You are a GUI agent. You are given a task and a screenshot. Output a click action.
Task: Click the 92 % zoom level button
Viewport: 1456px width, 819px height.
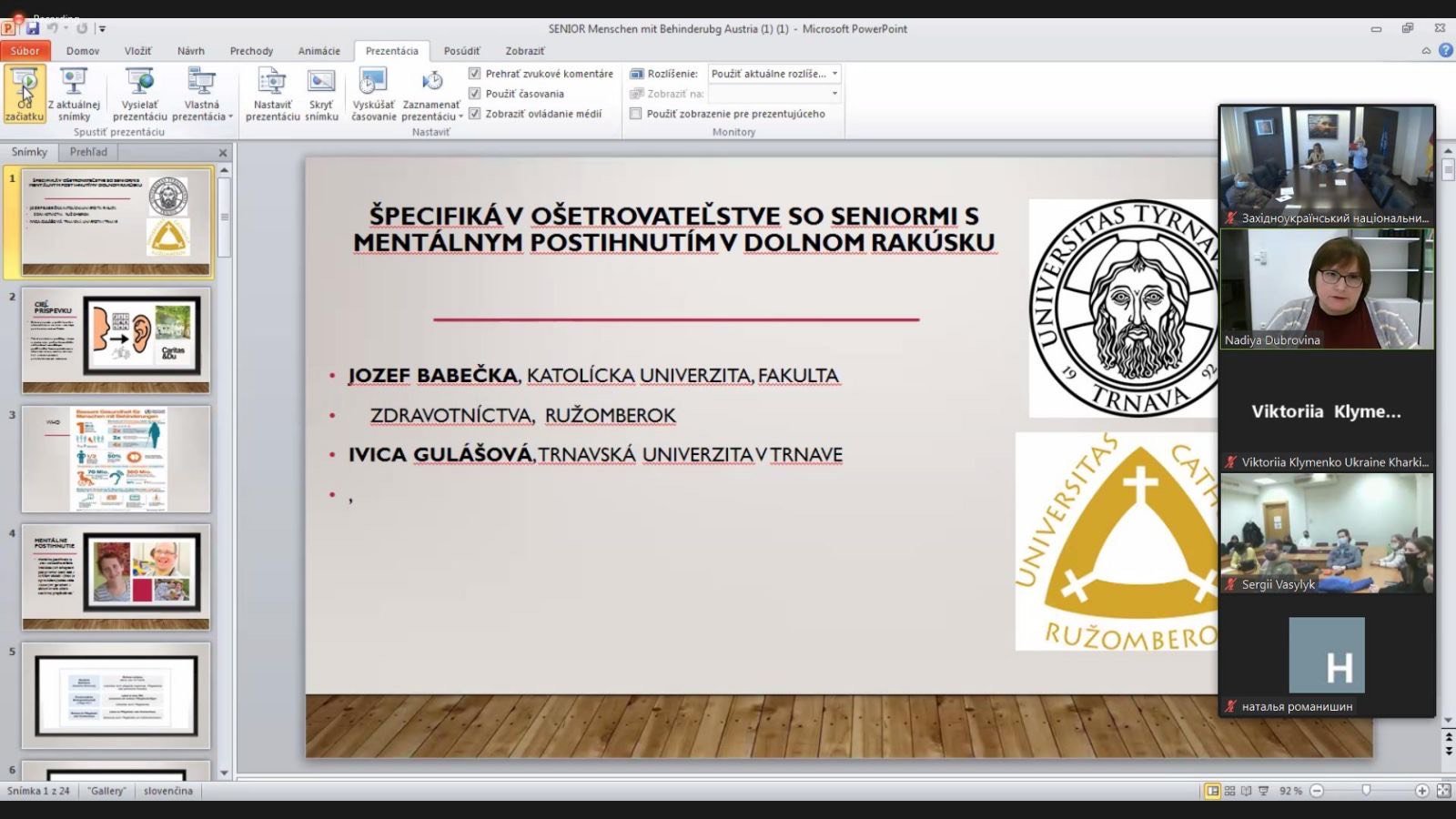(1290, 791)
